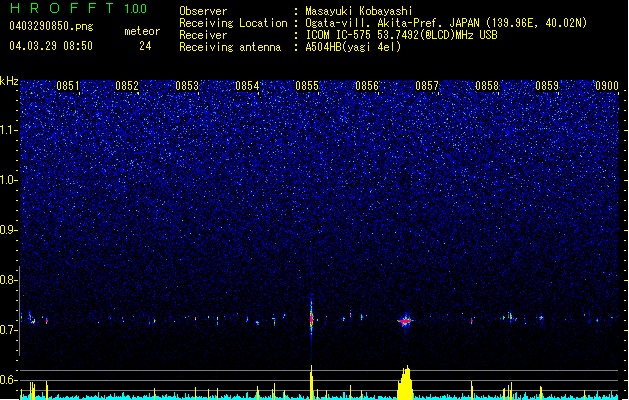
Task: Click the star-shaped meteor echo before 0857
Action: coord(406,321)
